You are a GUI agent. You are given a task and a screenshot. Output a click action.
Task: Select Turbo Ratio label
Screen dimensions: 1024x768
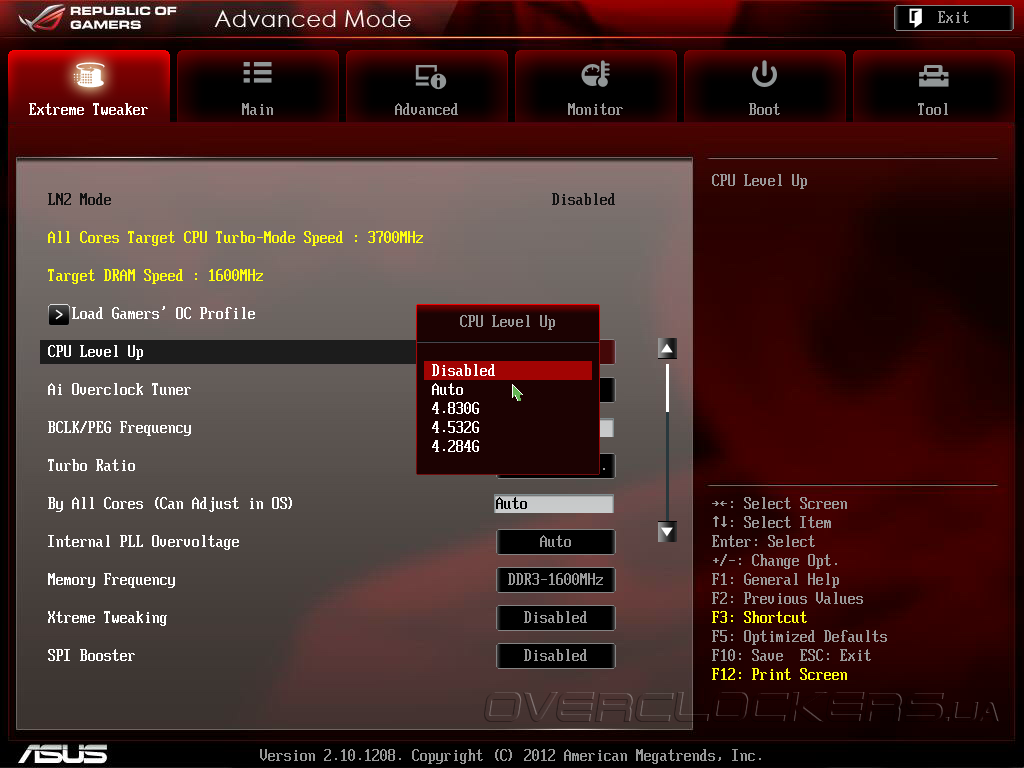(91, 466)
